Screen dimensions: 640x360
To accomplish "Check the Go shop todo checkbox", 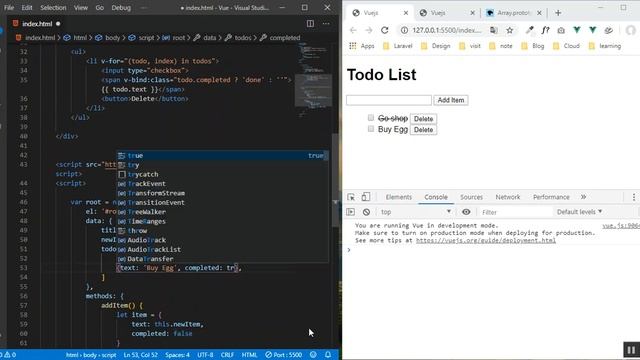I will point(371,118).
